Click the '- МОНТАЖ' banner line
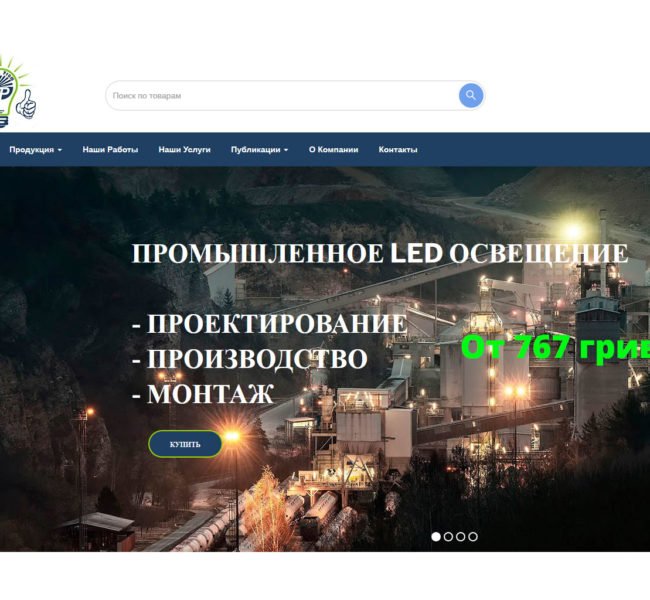Image resolution: width=650 pixels, height=600 pixels. [203, 394]
